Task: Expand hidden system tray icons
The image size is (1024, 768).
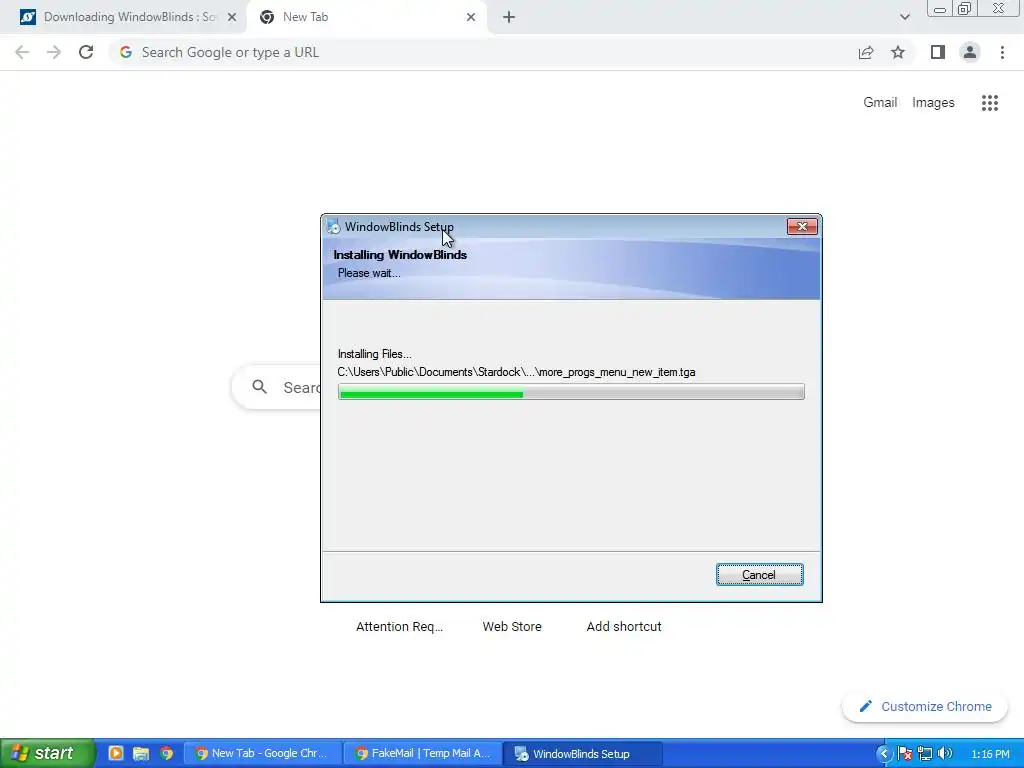Action: [x=884, y=754]
